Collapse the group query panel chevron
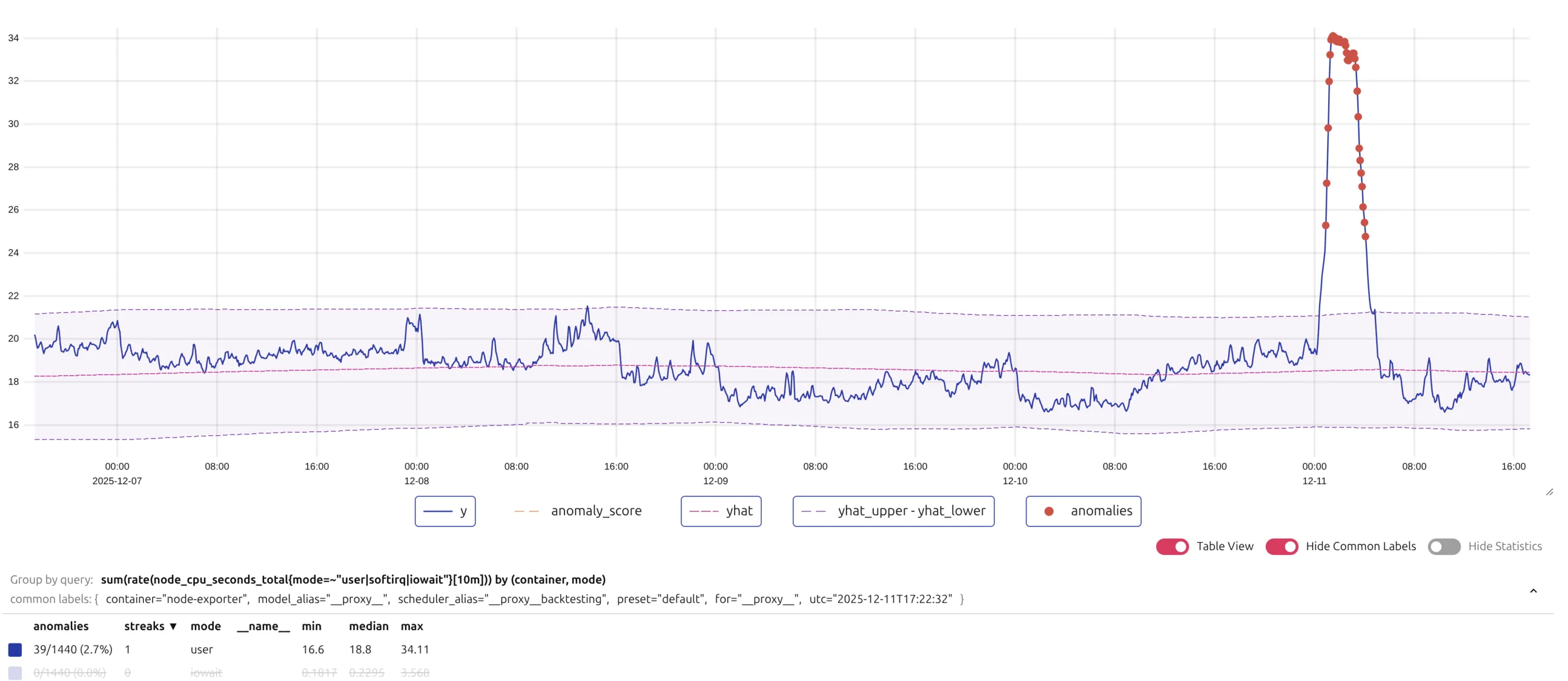This screenshot has width=1568, height=681. (x=1533, y=591)
